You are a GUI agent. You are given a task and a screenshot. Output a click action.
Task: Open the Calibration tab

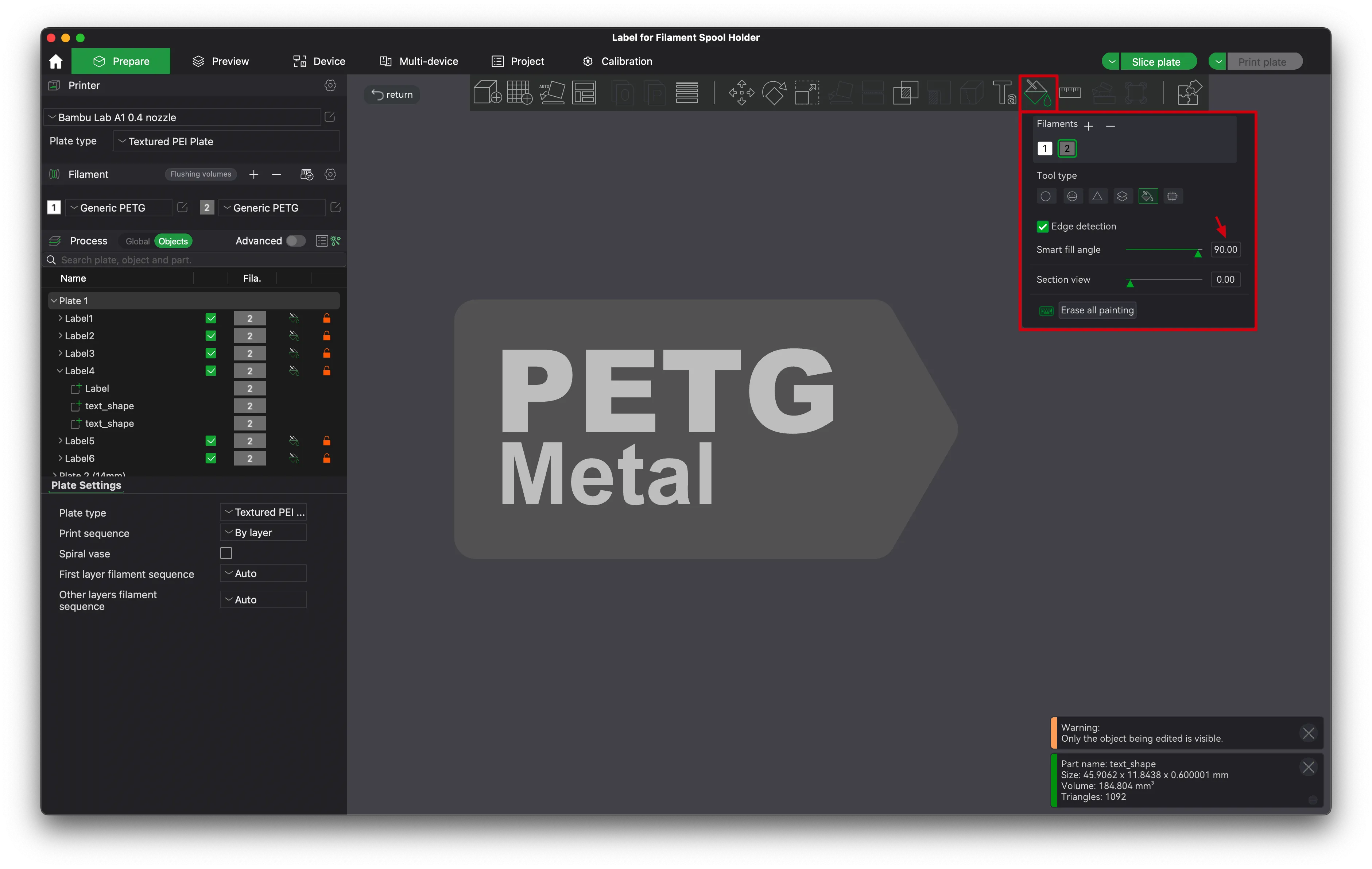pos(618,61)
